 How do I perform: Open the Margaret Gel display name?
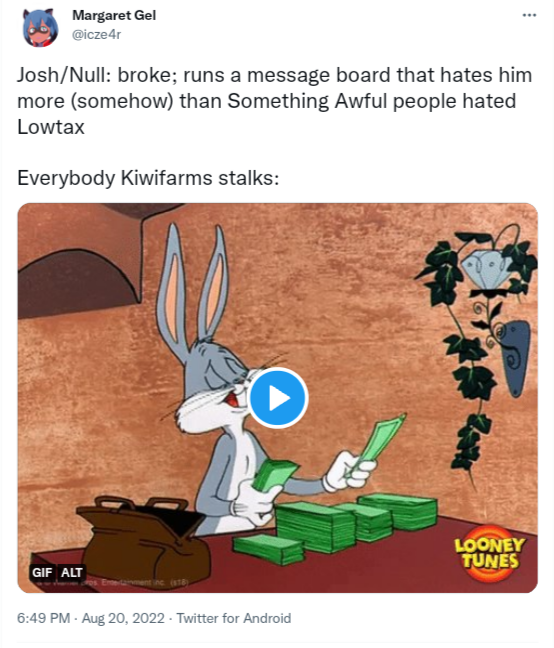(114, 15)
